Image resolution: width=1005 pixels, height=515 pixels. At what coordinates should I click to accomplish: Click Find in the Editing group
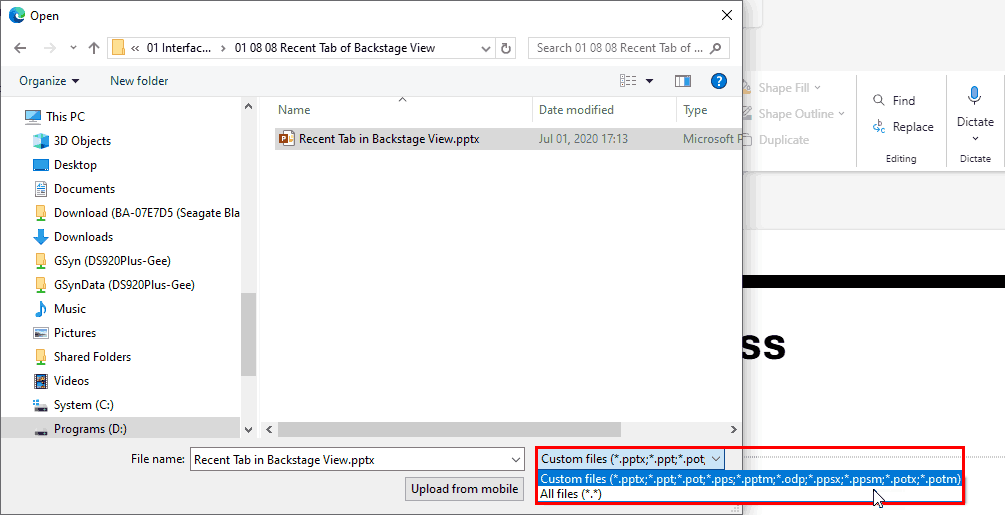tap(894, 100)
